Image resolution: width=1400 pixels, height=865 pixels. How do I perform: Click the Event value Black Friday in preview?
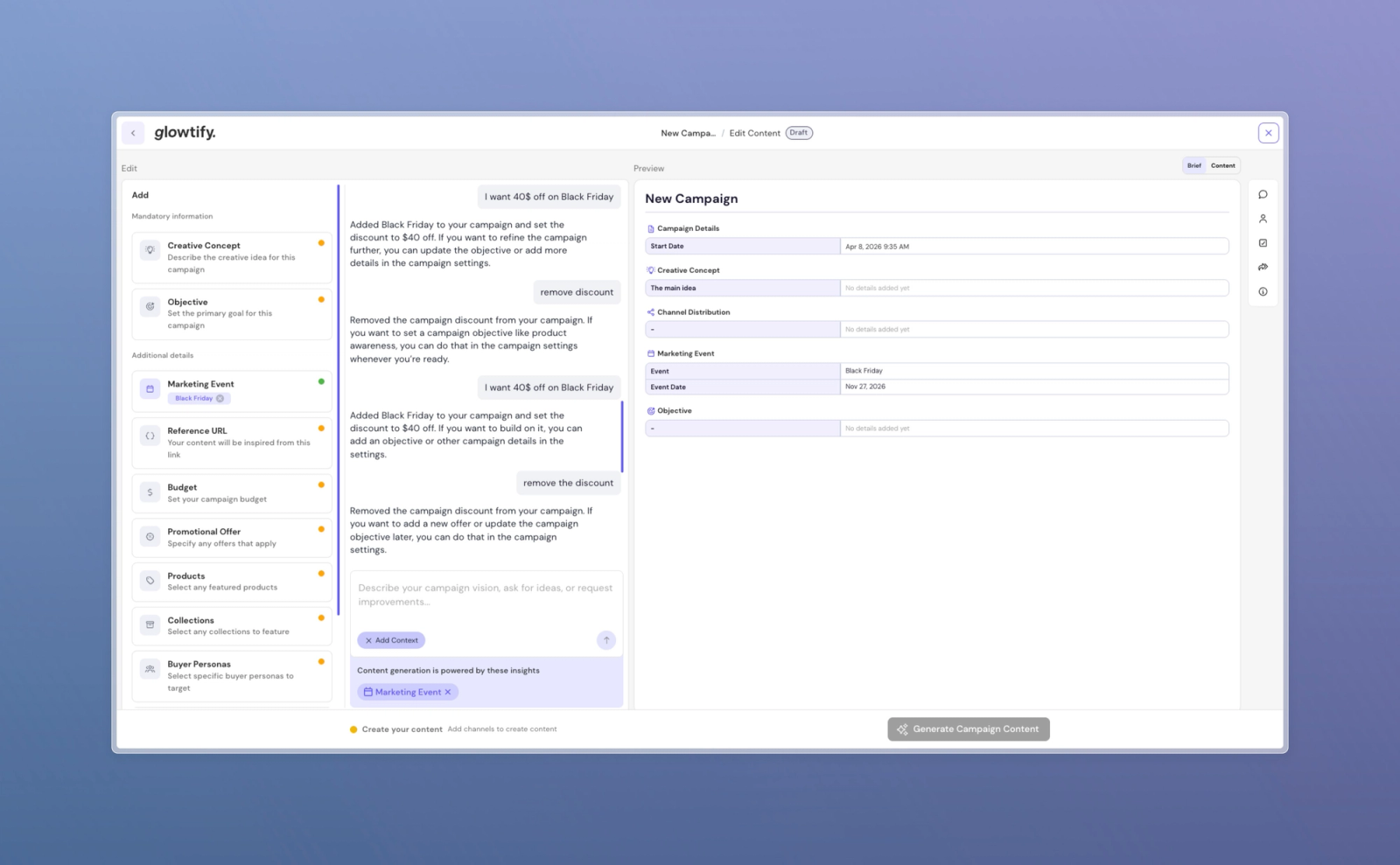coord(1034,371)
